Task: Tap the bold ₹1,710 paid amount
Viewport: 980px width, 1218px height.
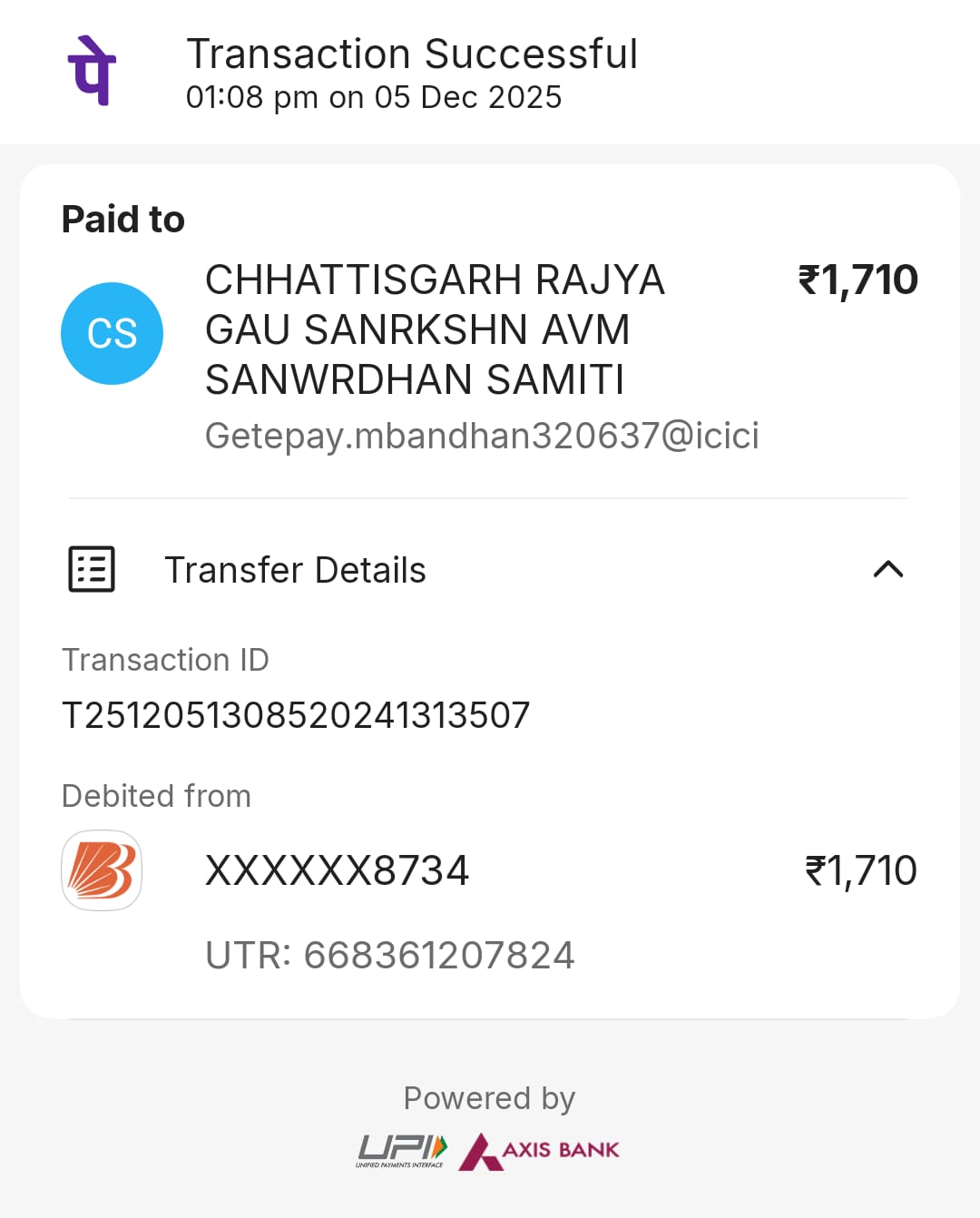Action: pos(857,280)
